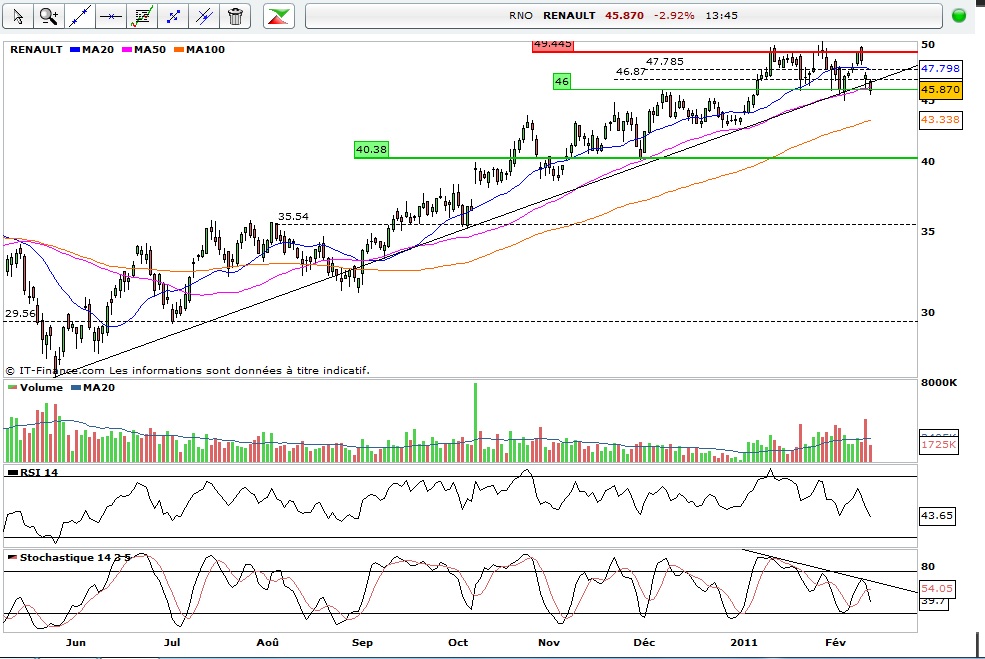
Task: Click the 43.338 MA100 price tag
Action: pyautogui.click(x=940, y=119)
